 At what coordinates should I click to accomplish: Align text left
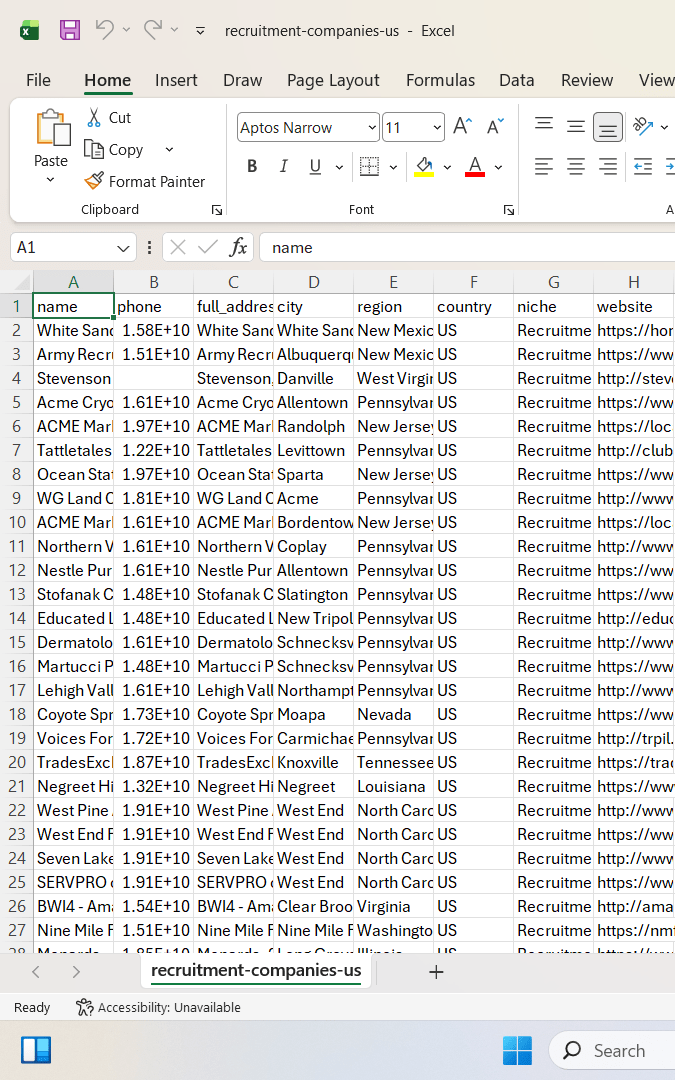(544, 166)
